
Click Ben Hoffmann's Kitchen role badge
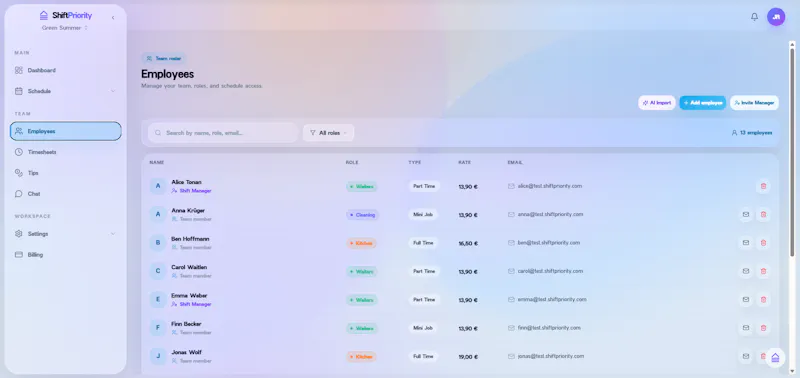[x=361, y=243]
